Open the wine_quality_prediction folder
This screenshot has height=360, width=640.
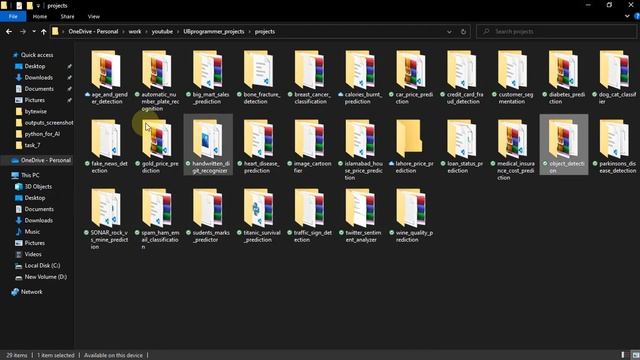pos(411,216)
